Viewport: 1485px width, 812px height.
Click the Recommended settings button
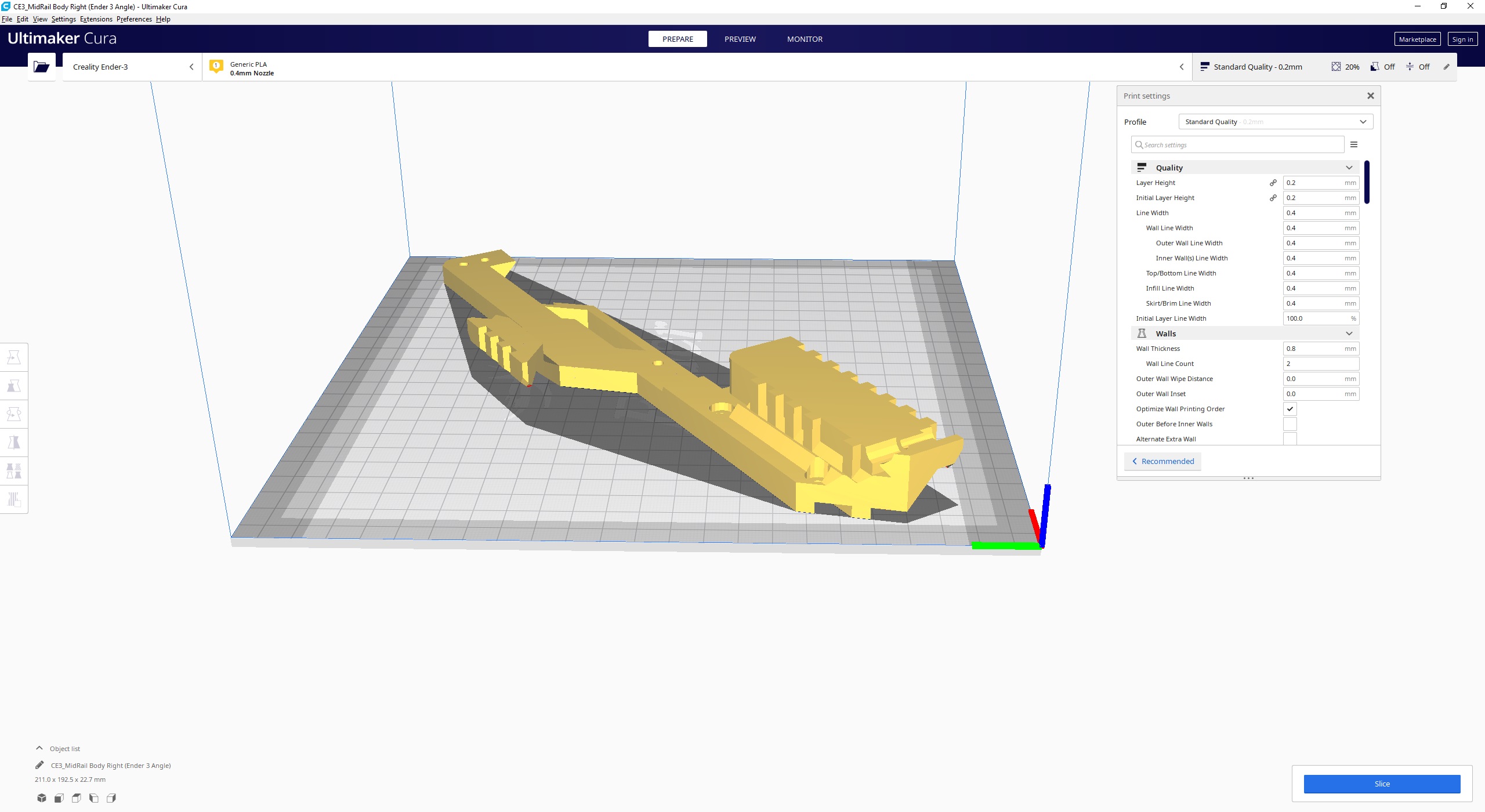pos(1163,461)
